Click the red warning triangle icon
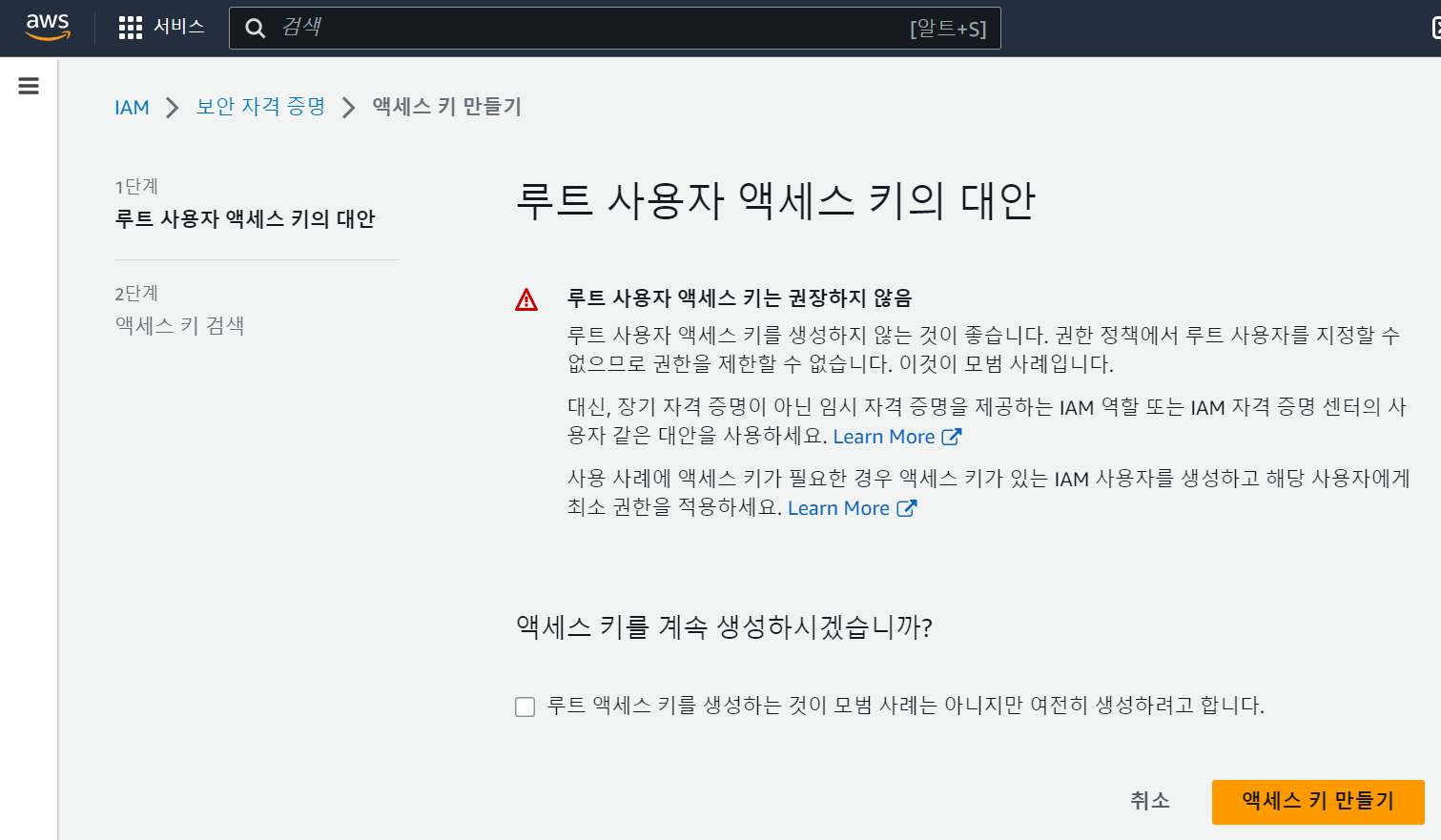Screen dimensions: 1441x840 coord(526,300)
